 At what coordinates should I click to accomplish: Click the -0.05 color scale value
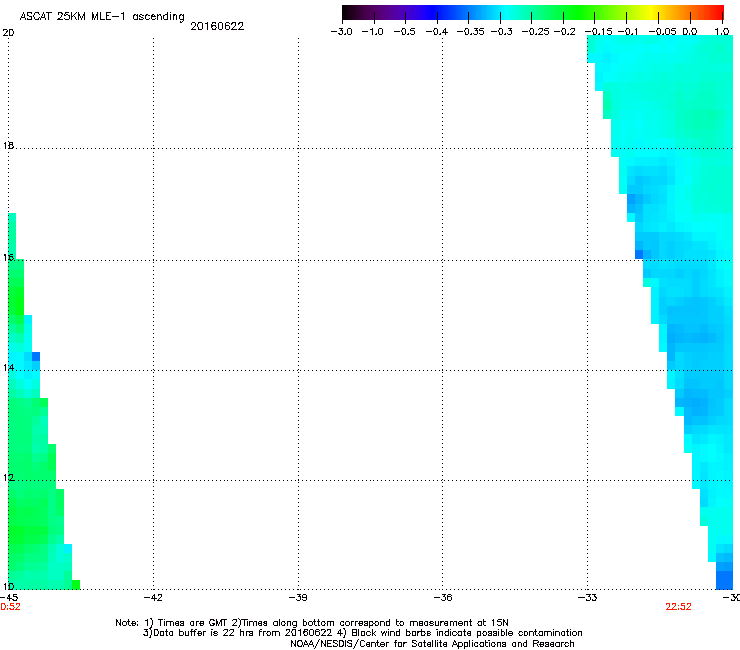(x=662, y=32)
